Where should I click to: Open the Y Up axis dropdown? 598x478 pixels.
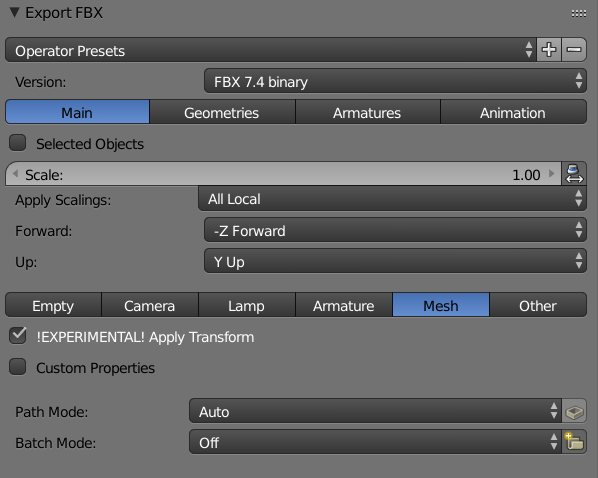395,261
